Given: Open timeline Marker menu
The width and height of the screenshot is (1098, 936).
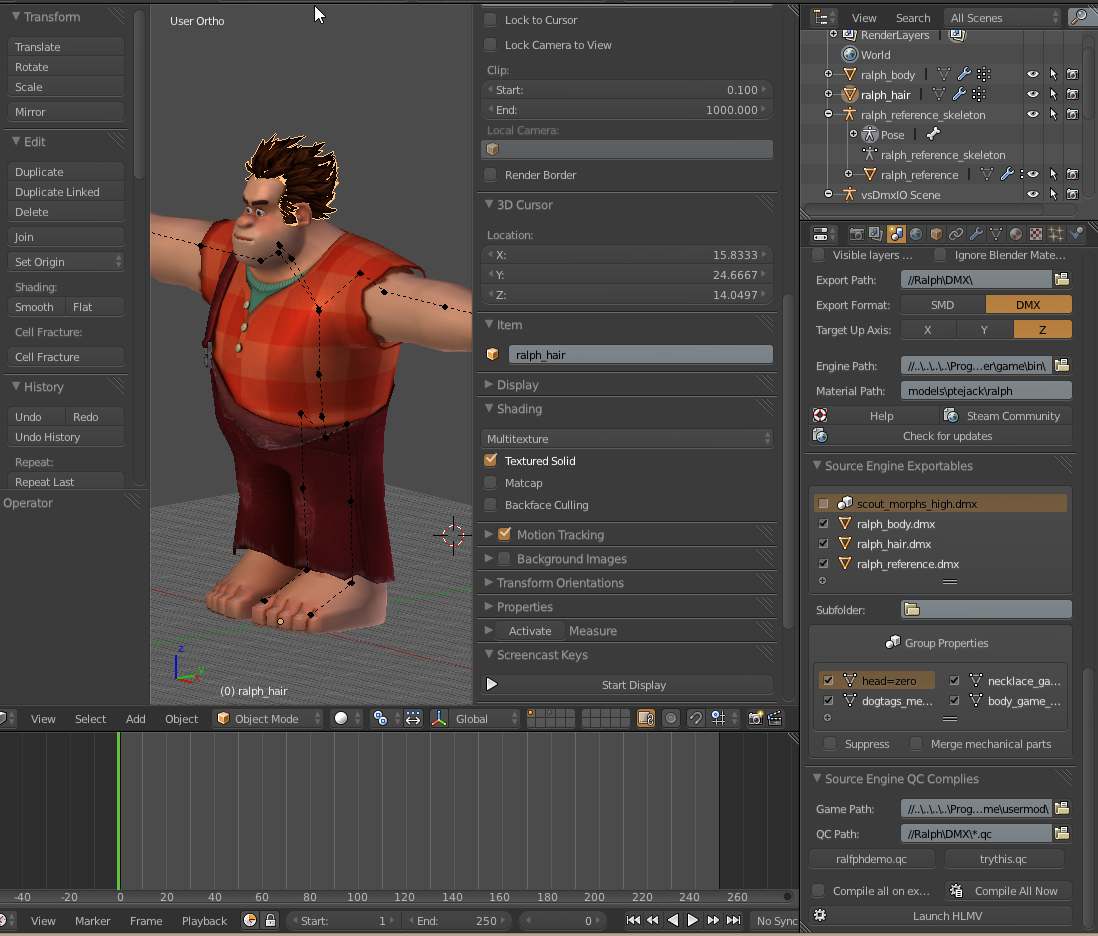Looking at the screenshot, I should [x=92, y=921].
